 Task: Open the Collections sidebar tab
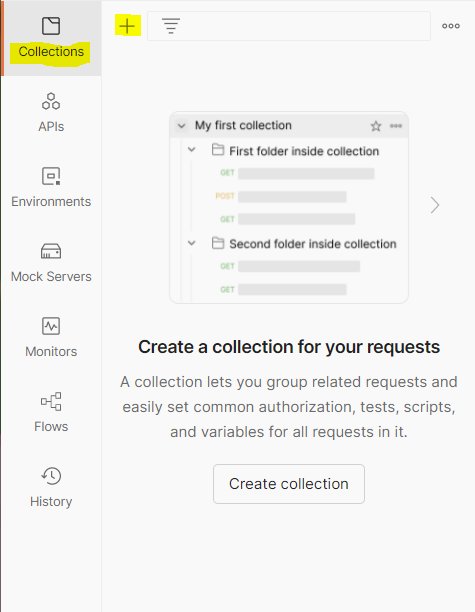[51, 38]
